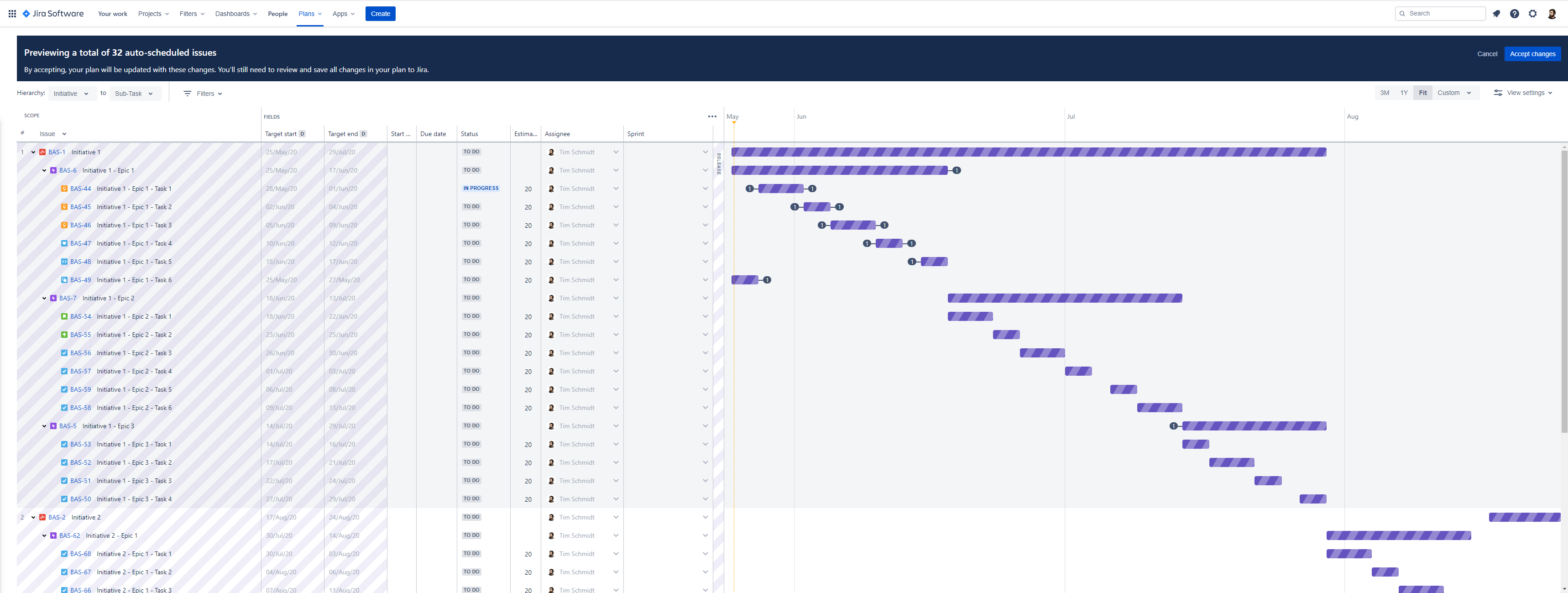Collapse the BAS-6 Epic 1 row

tap(44, 170)
